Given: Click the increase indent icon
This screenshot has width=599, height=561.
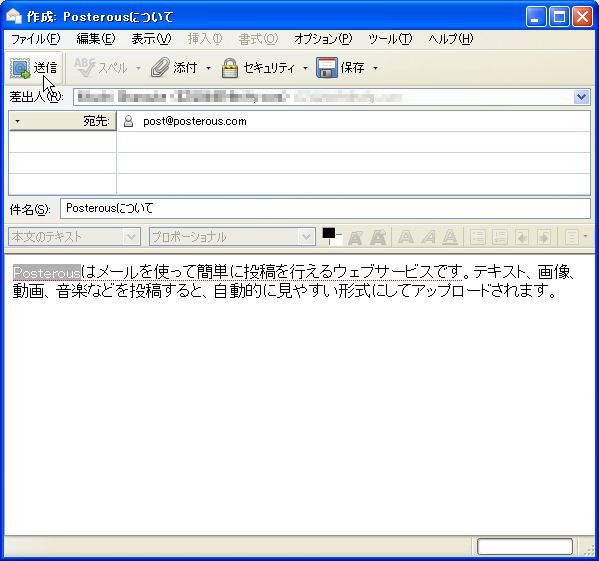Looking at the screenshot, I should [544, 237].
